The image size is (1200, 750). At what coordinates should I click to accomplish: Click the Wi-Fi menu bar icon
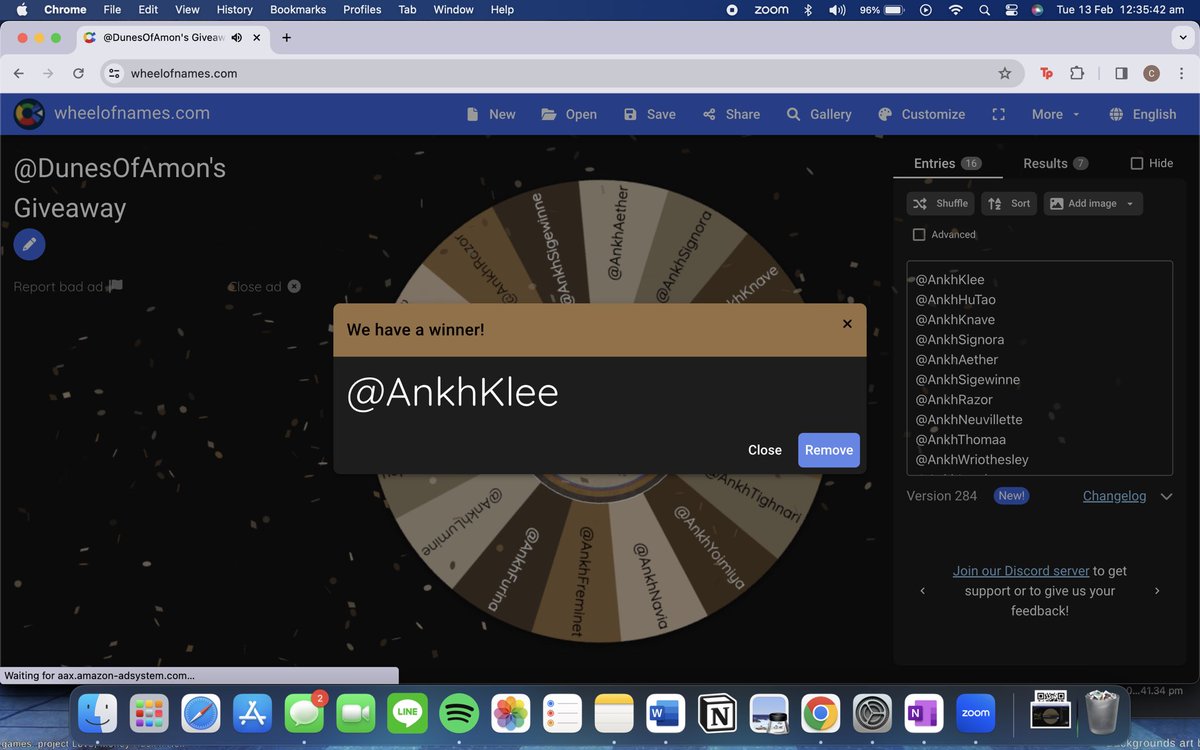tap(956, 10)
